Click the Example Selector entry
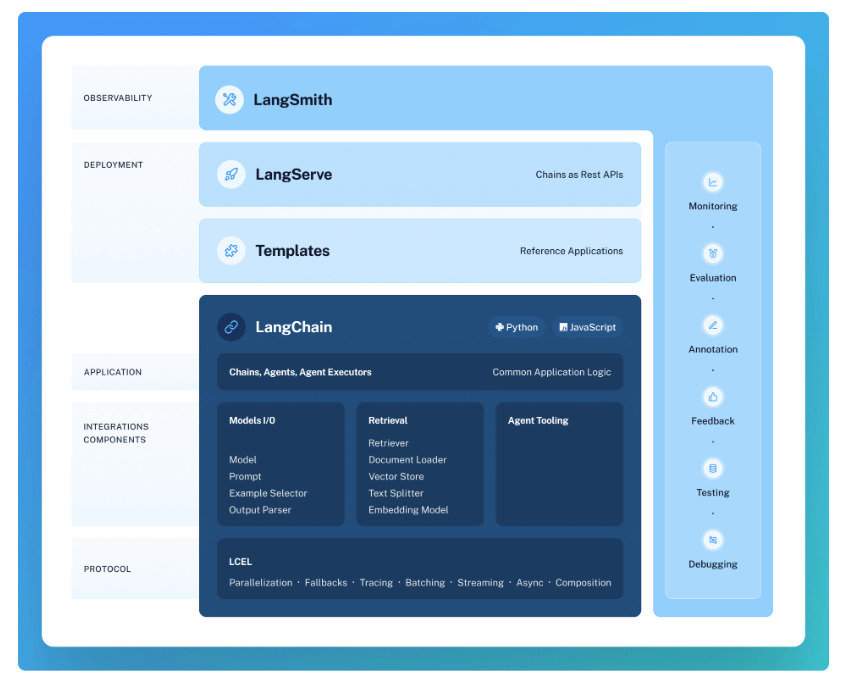 pyautogui.click(x=268, y=493)
